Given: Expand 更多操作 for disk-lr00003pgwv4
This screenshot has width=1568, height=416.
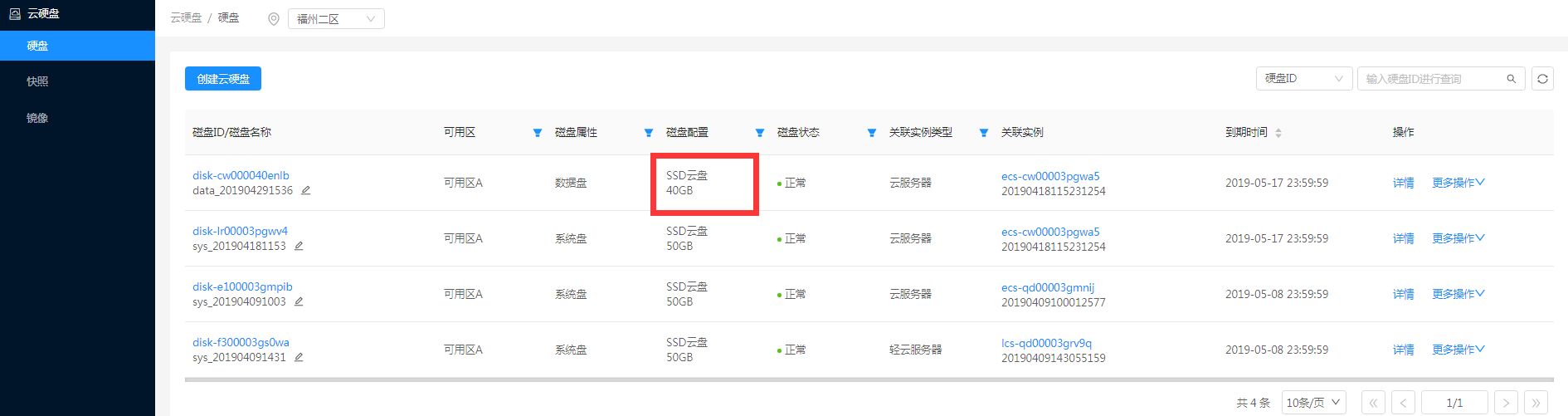Looking at the screenshot, I should [x=1458, y=238].
